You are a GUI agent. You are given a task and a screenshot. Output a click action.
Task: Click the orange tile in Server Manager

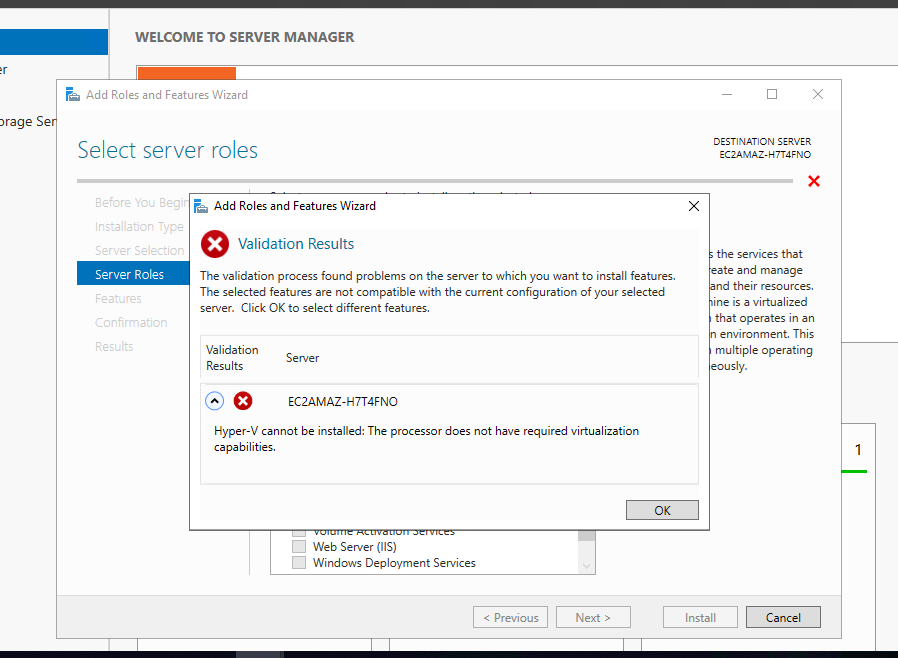coord(187,73)
